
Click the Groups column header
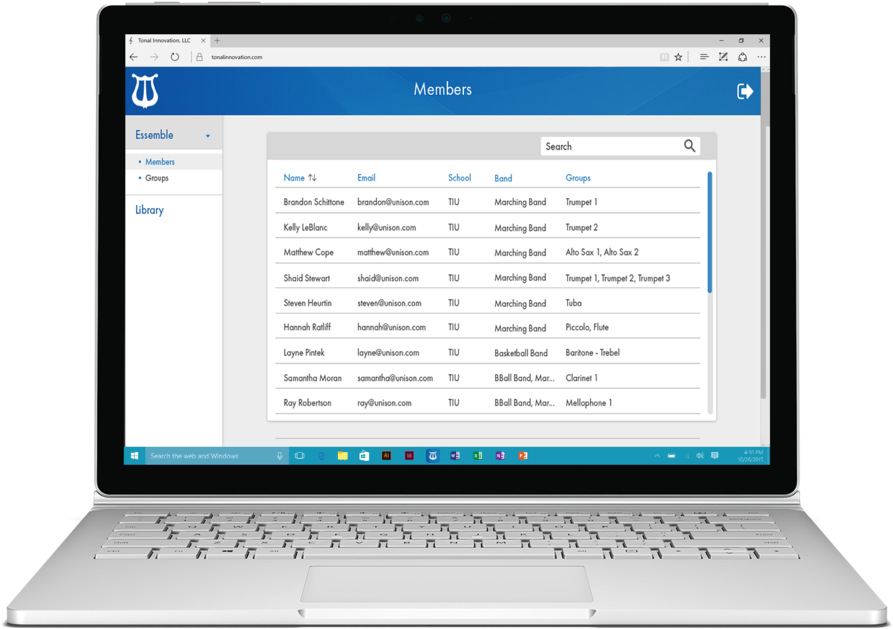coord(578,178)
